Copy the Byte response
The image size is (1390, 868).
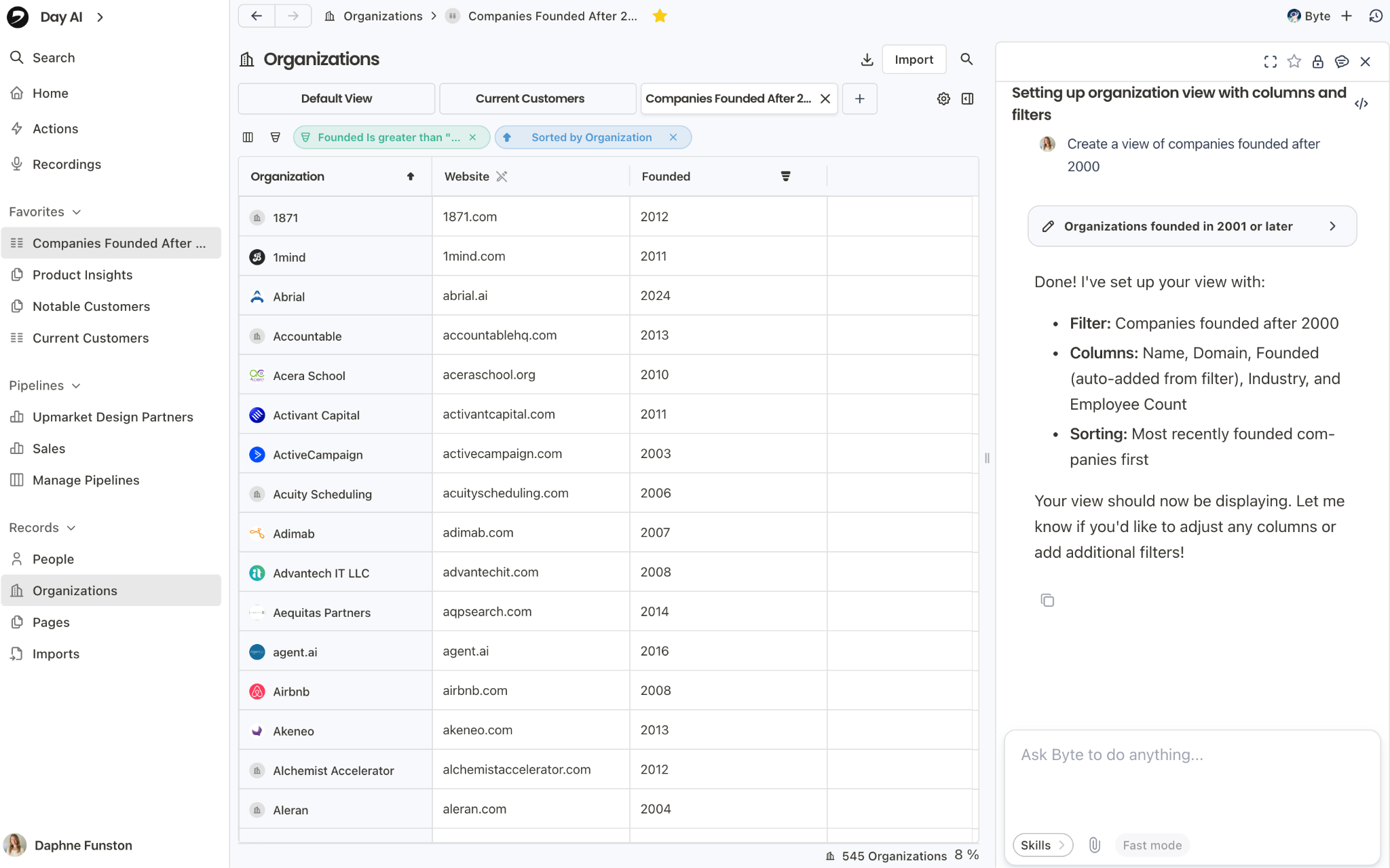point(1047,600)
